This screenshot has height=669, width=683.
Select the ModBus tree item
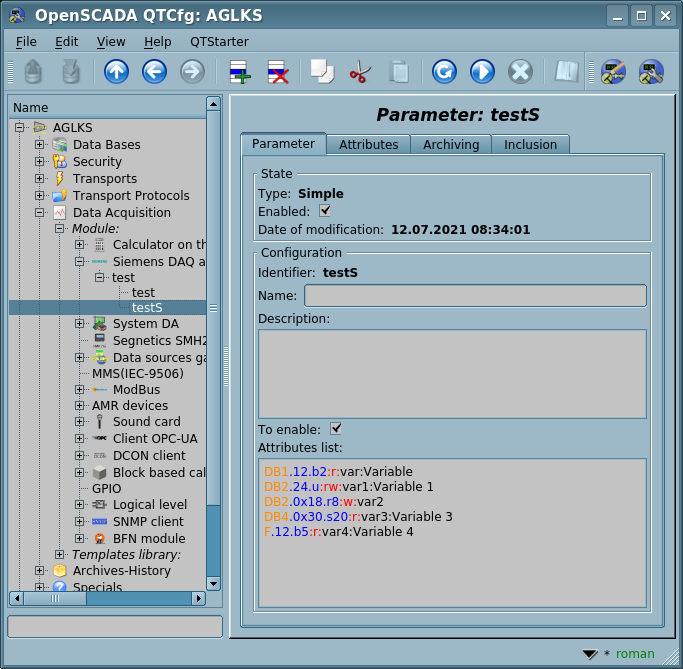point(136,390)
